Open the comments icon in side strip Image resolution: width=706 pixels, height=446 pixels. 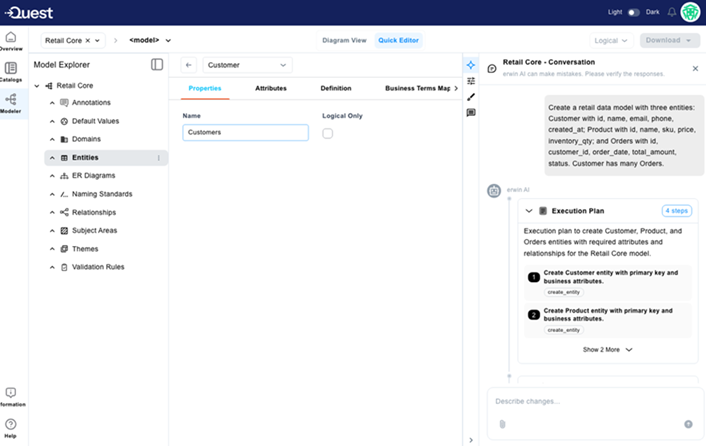[471, 113]
